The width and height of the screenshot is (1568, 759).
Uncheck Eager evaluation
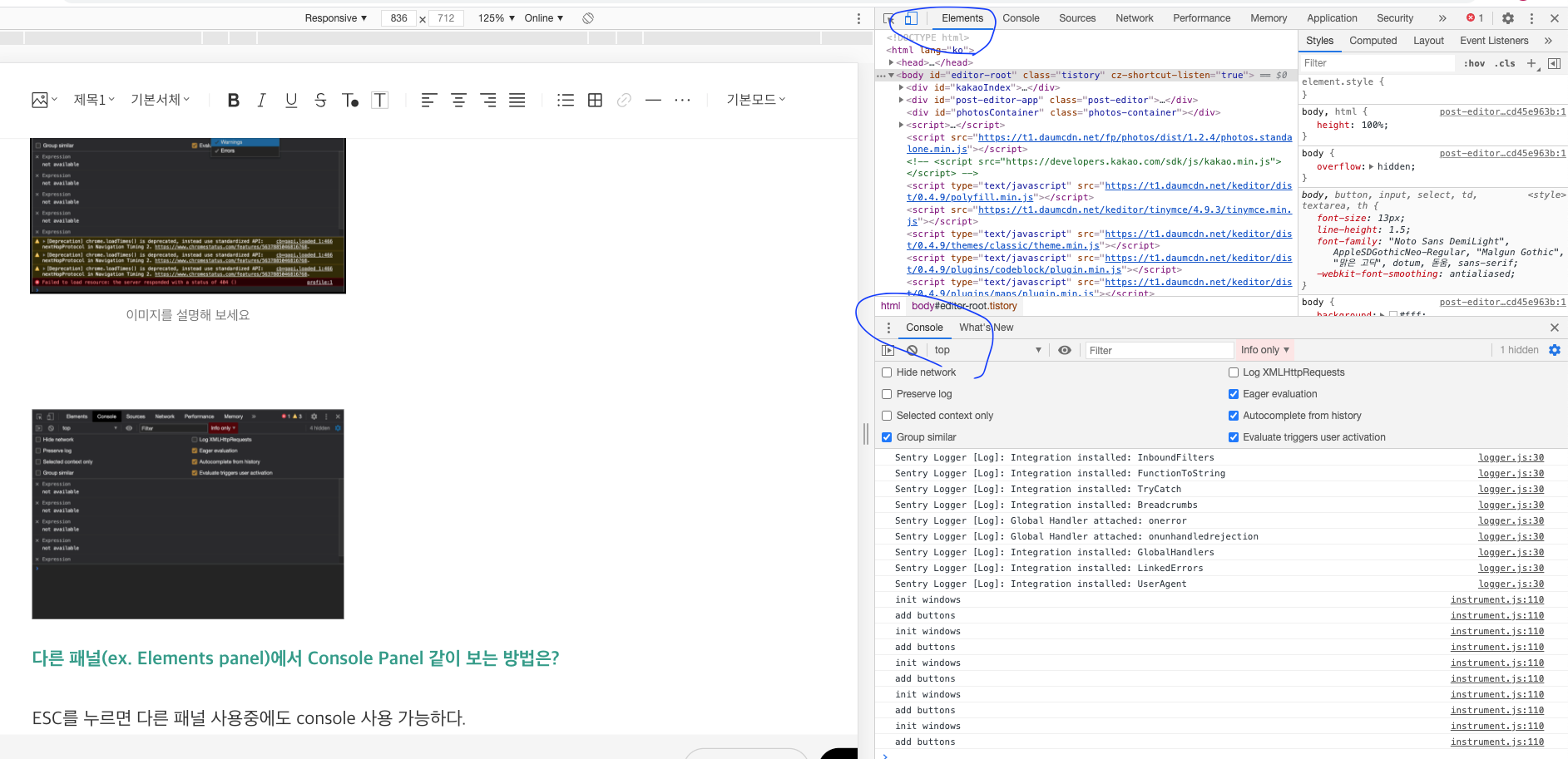[x=1234, y=394]
